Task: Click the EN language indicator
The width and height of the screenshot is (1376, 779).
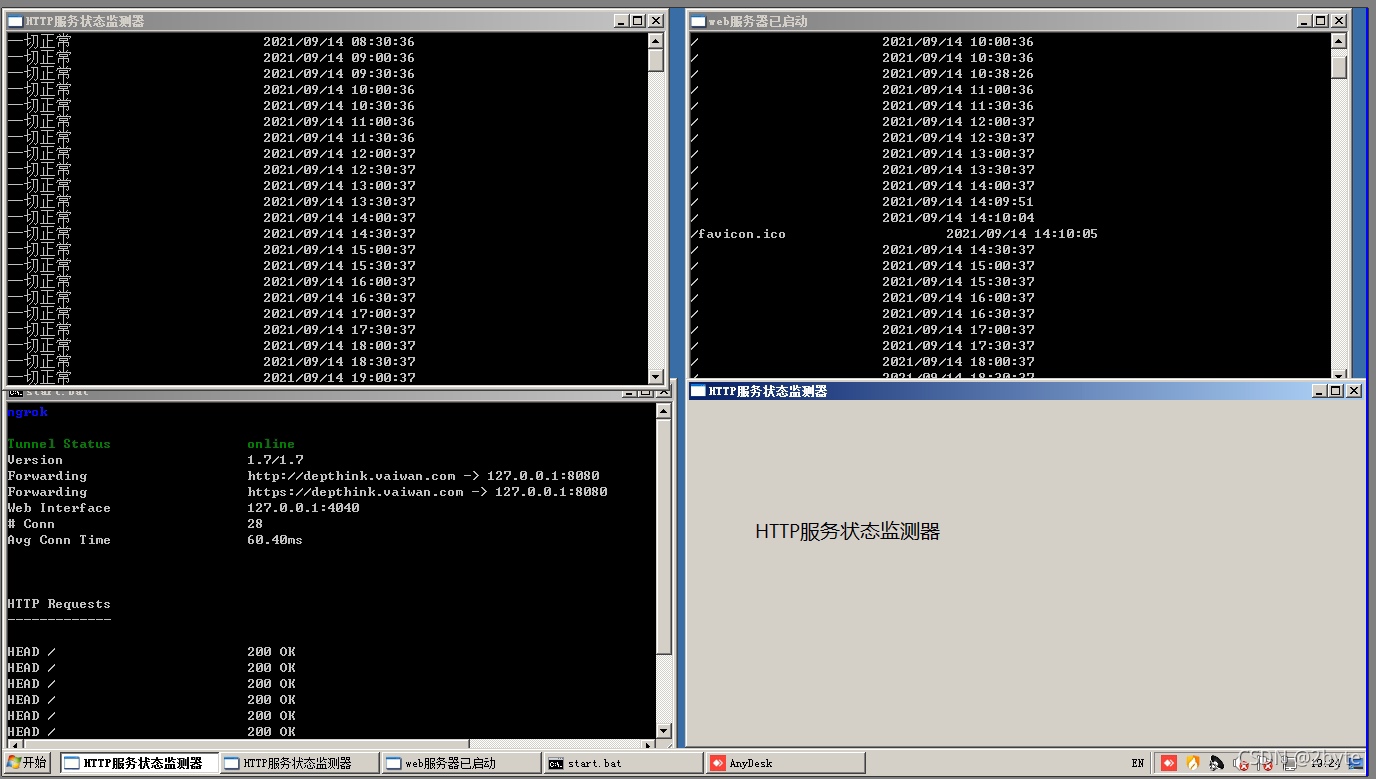Action: (x=1138, y=763)
